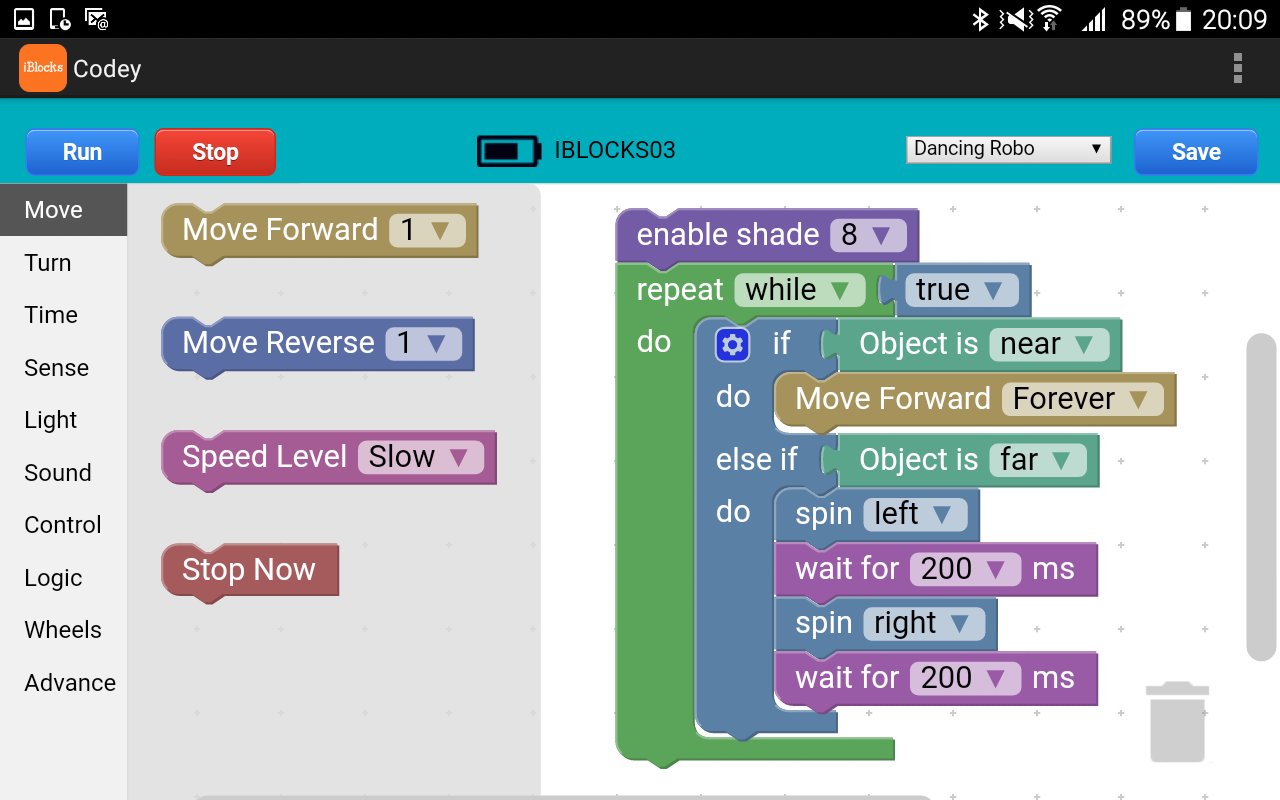This screenshot has height=800, width=1280.
Task: Open the three-dot overflow menu
Action: pyautogui.click(x=1237, y=68)
